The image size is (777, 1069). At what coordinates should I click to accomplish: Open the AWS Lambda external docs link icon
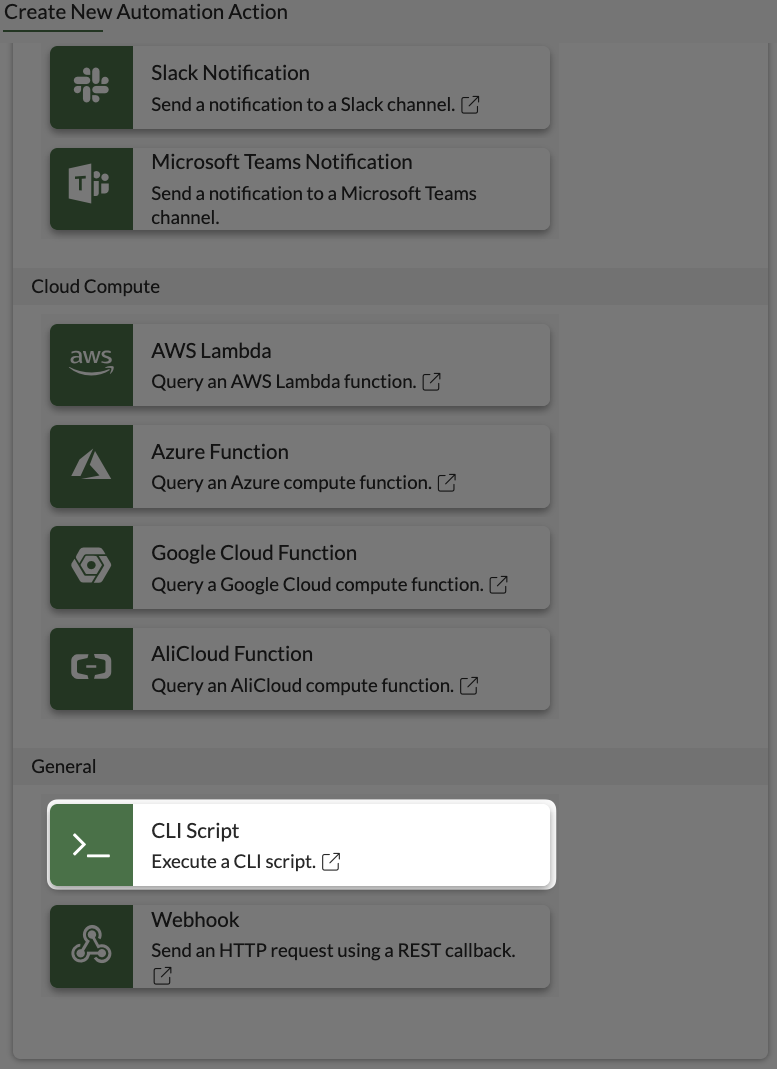431,382
